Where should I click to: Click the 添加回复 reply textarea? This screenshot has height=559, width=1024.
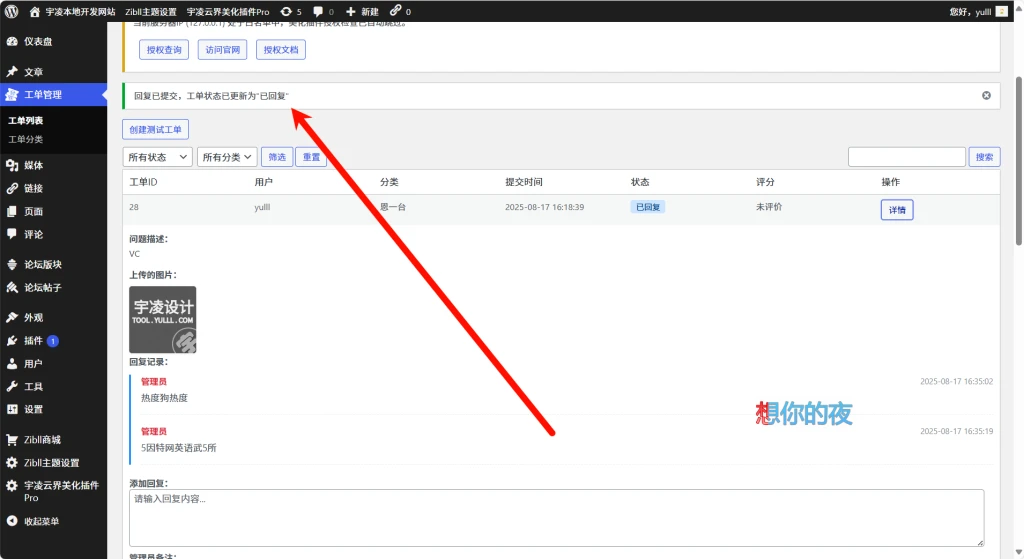(556, 518)
